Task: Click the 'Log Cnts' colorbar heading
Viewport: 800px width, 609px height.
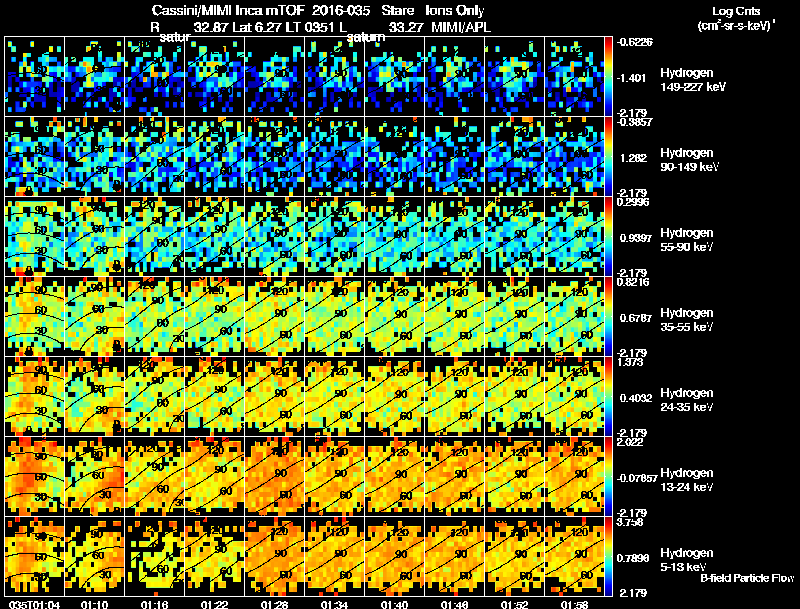Action: pyautogui.click(x=736, y=11)
